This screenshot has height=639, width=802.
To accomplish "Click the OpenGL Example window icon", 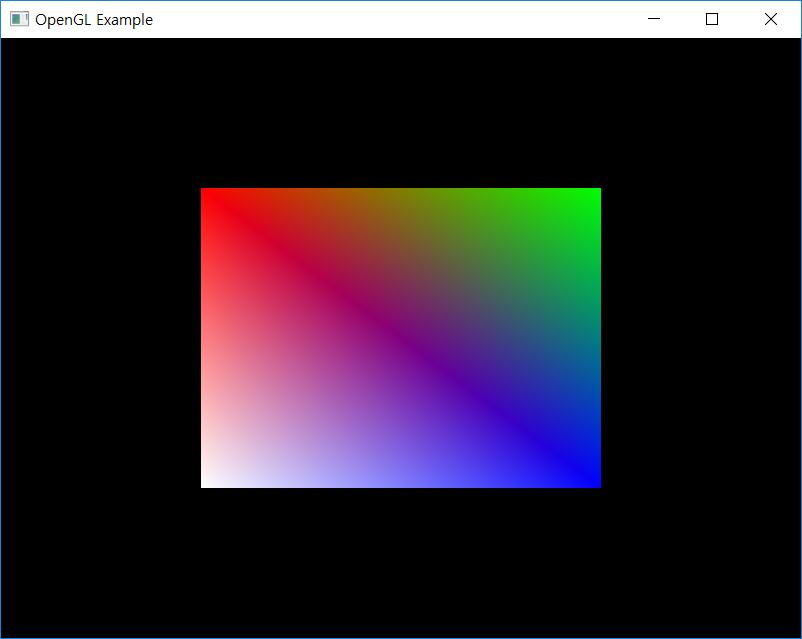I will [x=19, y=19].
